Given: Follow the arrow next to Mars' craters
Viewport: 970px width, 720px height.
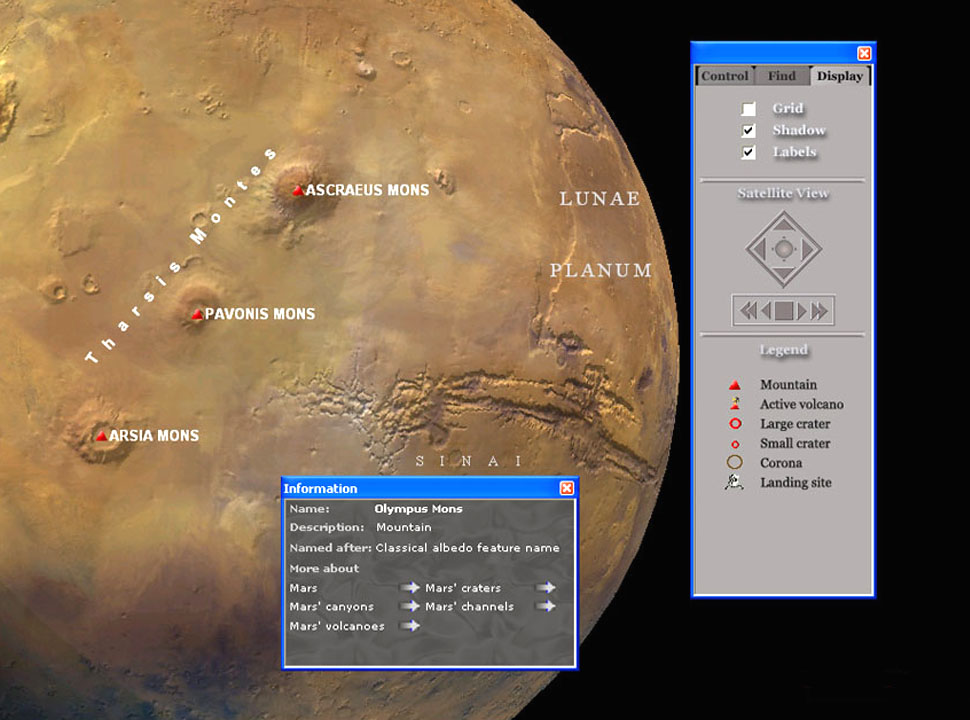Looking at the screenshot, I should (546, 588).
